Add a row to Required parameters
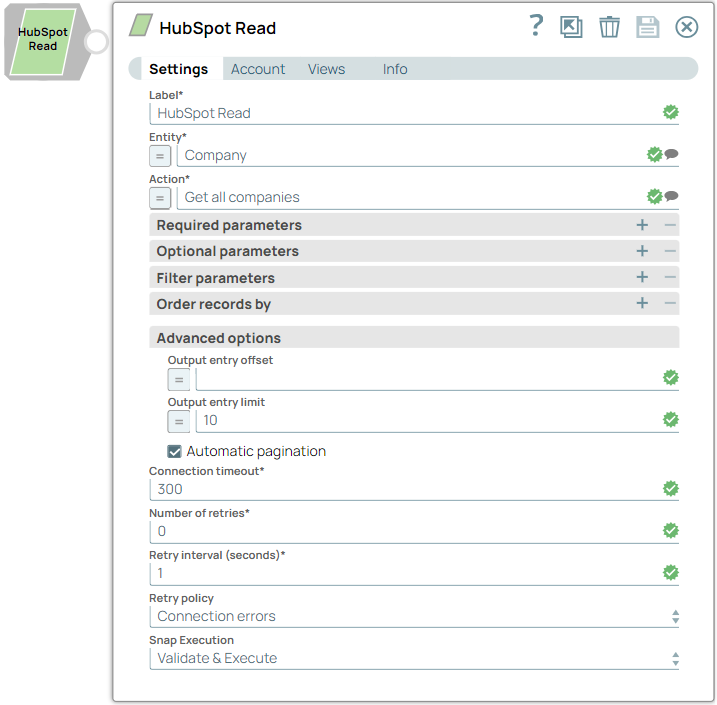This screenshot has width=717, height=705. (x=642, y=224)
